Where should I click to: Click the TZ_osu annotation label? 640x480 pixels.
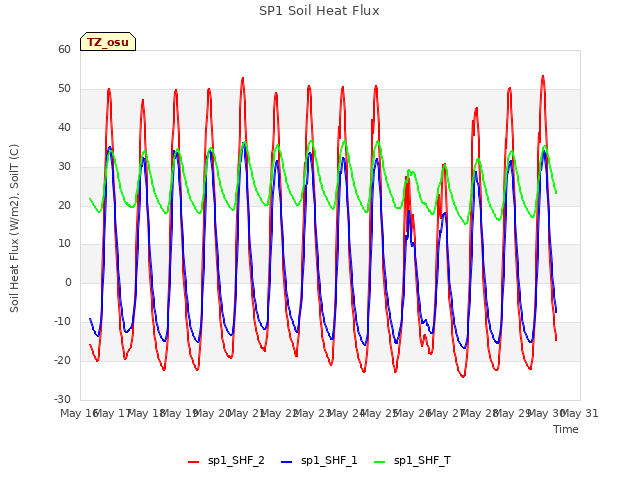point(108,42)
